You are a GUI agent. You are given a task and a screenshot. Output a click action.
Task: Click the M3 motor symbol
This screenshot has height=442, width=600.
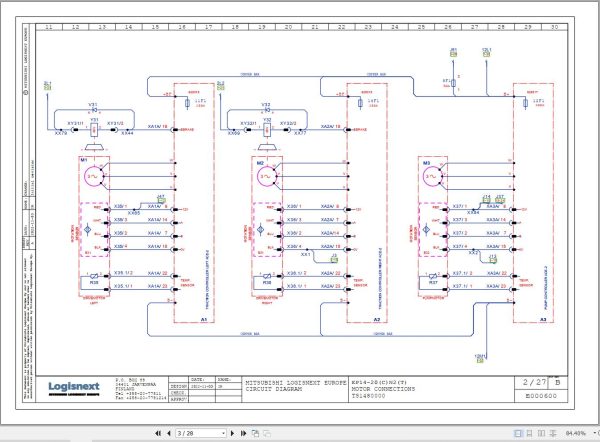coord(433,177)
